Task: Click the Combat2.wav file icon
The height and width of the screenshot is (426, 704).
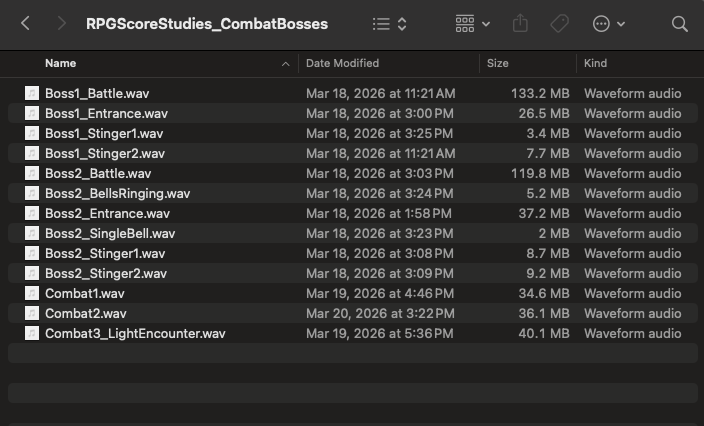Action: coord(32,313)
